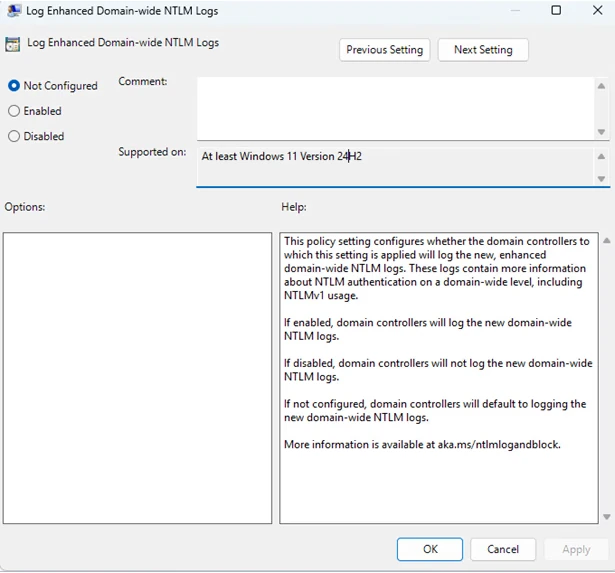This screenshot has width=615, height=573.
Task: Select the Disabled radio button
Action: pos(14,136)
